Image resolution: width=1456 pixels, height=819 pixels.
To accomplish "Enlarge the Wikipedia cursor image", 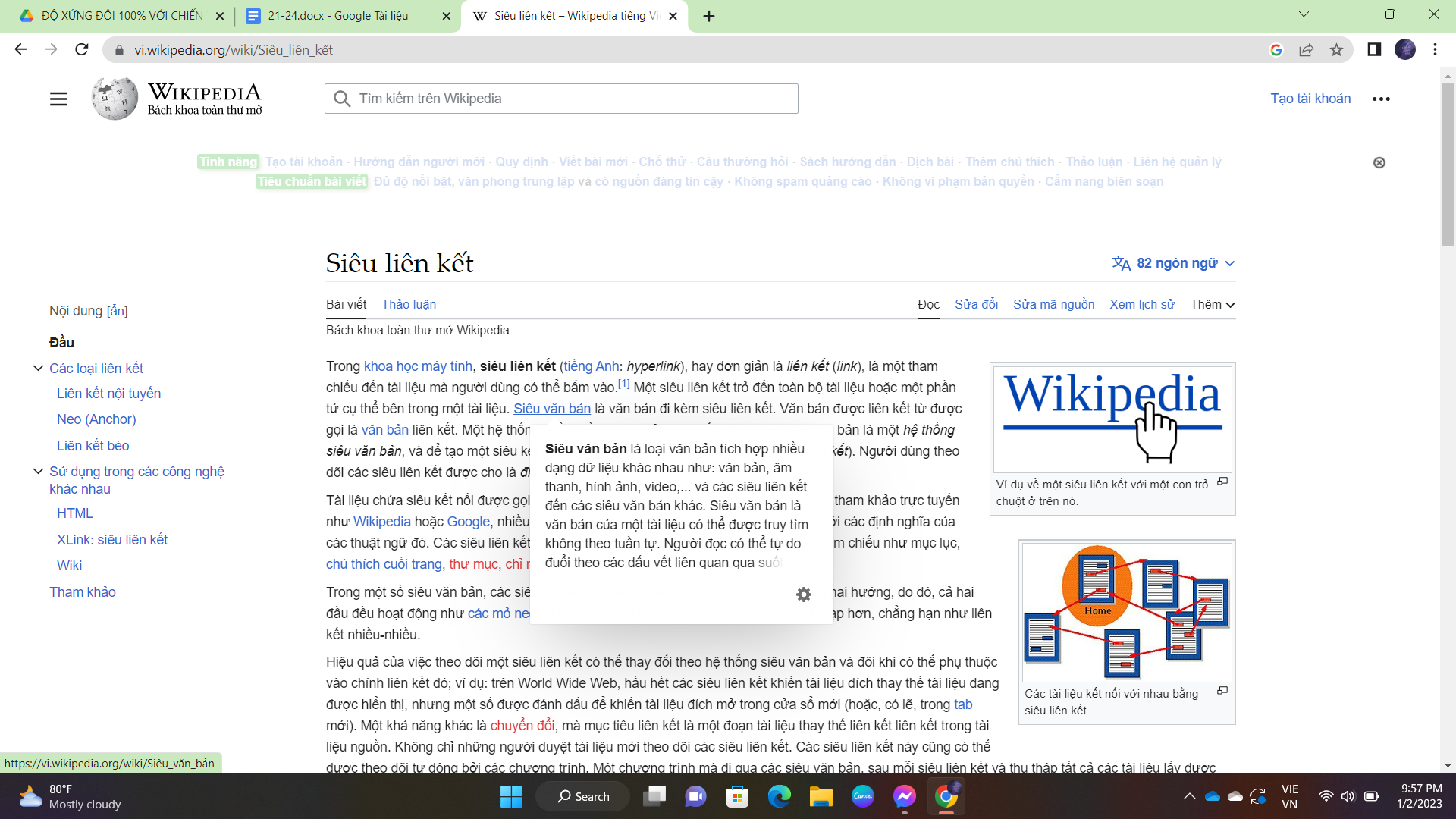I will coord(1222,482).
